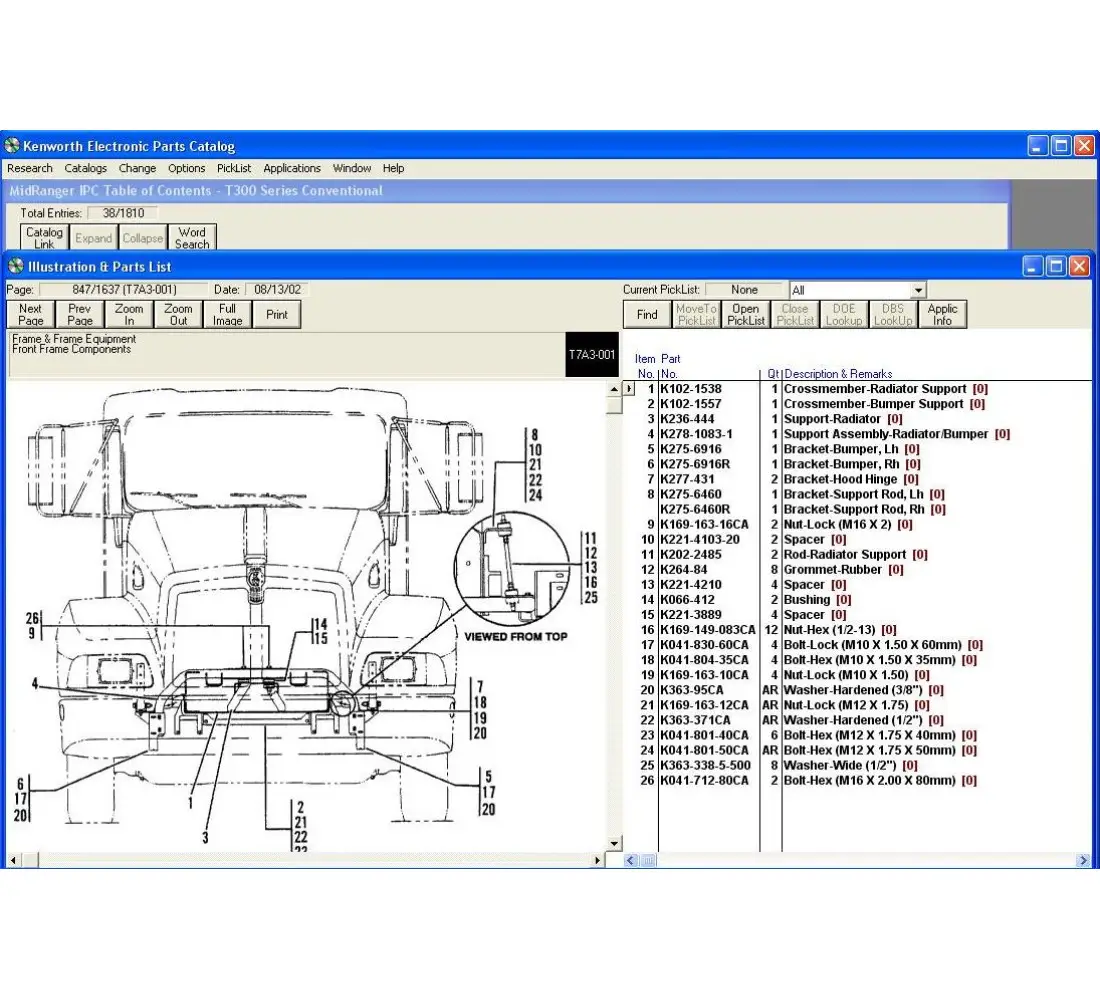Screen dimensions: 1100x1000
Task: Click DBS LookUp in the parts toolbar
Action: click(x=893, y=313)
